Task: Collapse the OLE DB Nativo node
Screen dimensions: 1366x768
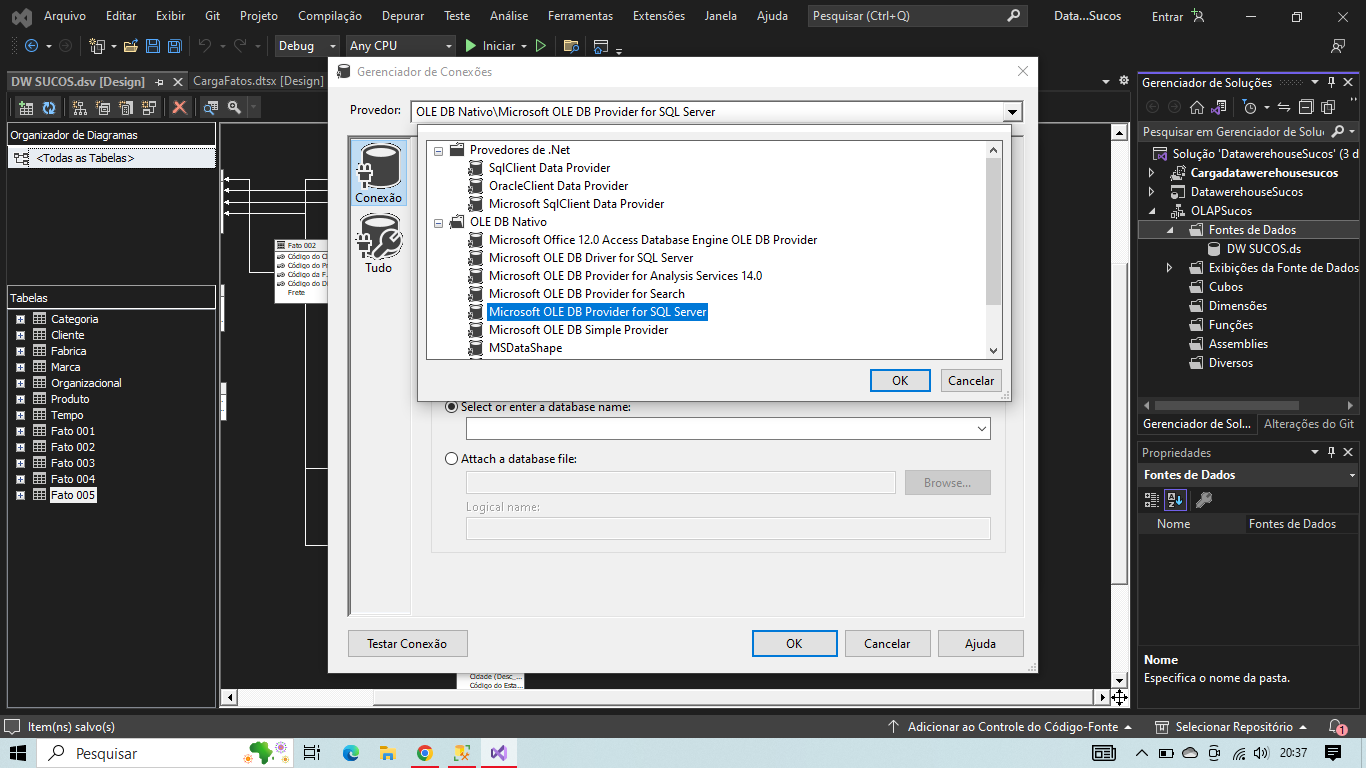Action: 438,222
